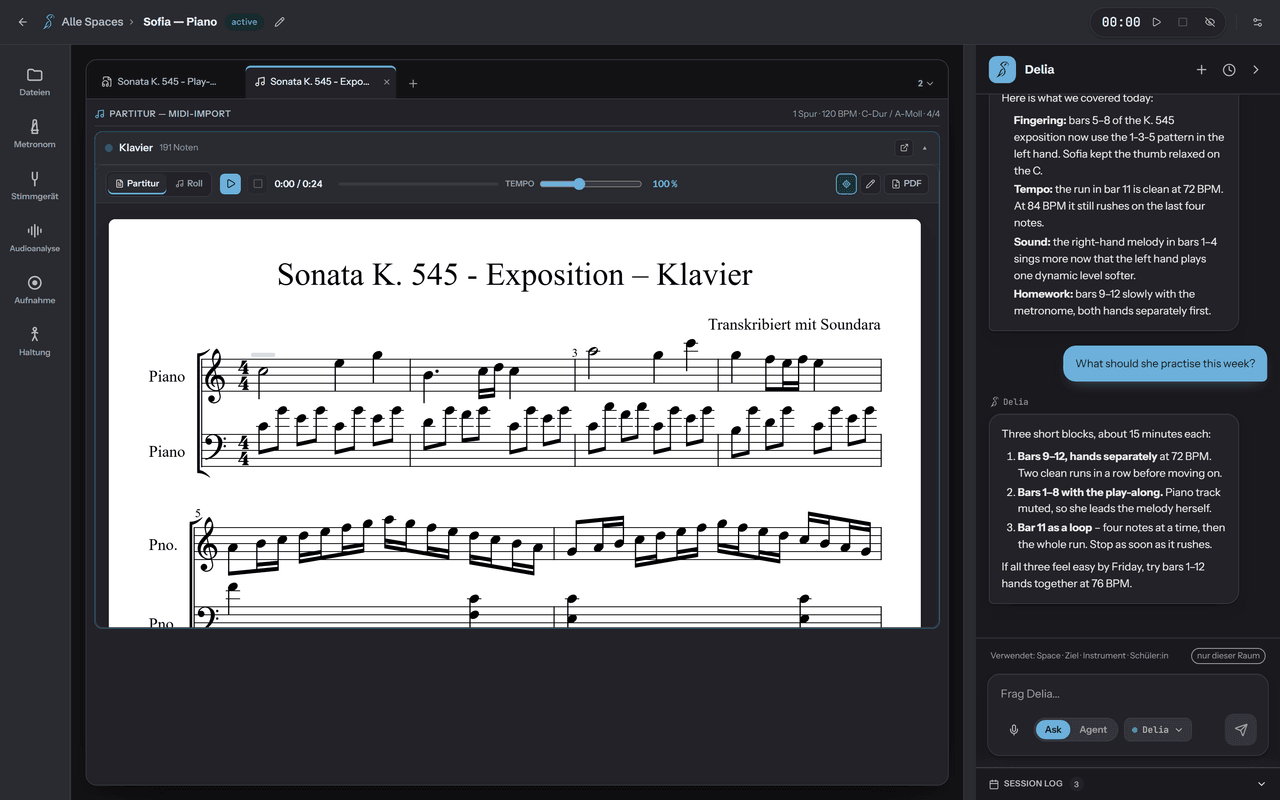
Task: Click the 0:00 / 0:24 time readout
Action: point(298,184)
